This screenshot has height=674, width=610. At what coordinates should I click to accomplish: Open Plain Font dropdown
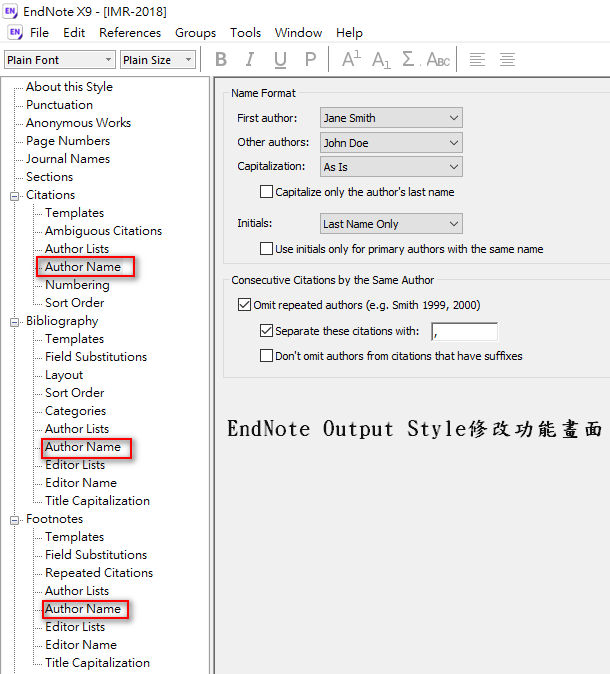pos(60,60)
